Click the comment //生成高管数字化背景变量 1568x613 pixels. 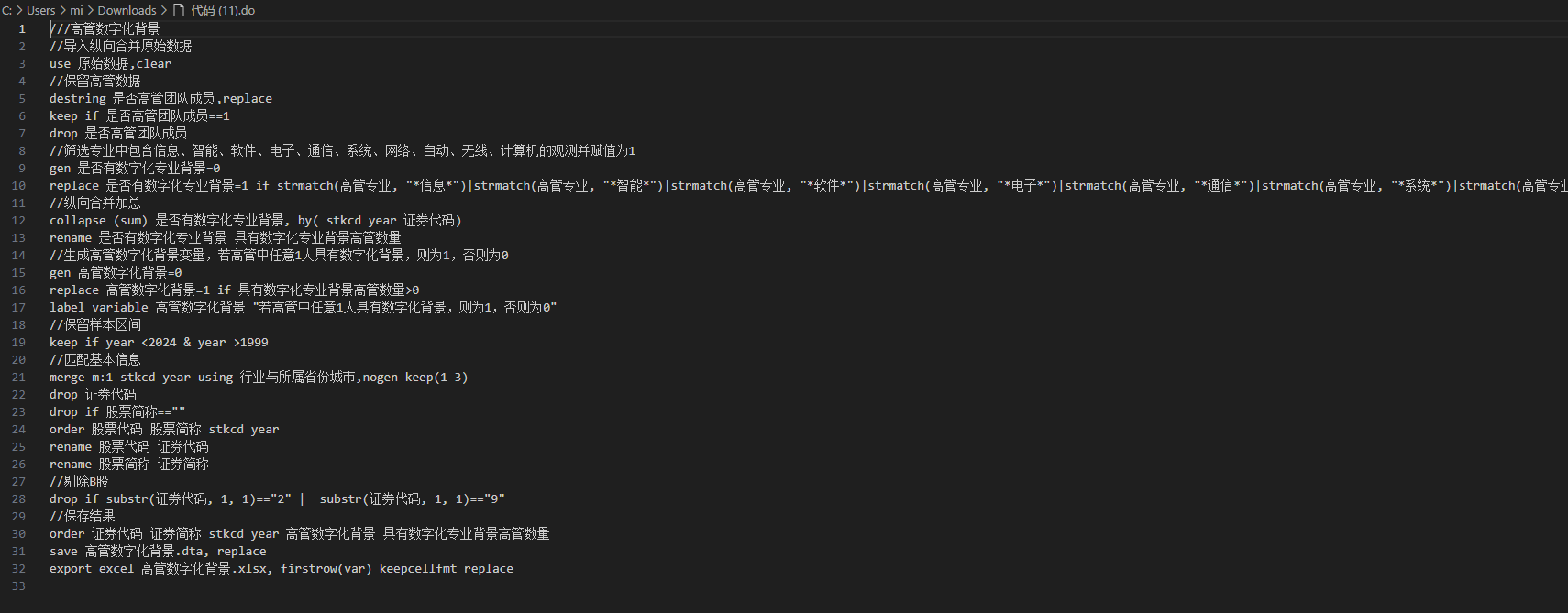pos(279,255)
